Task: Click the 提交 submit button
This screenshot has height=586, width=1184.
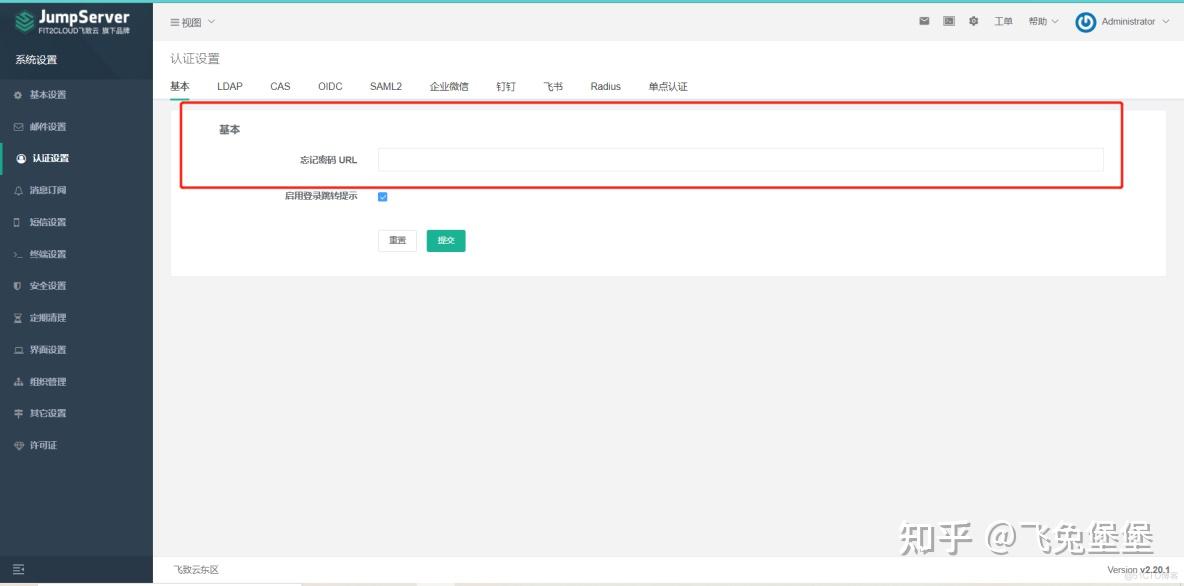Action: click(445, 240)
